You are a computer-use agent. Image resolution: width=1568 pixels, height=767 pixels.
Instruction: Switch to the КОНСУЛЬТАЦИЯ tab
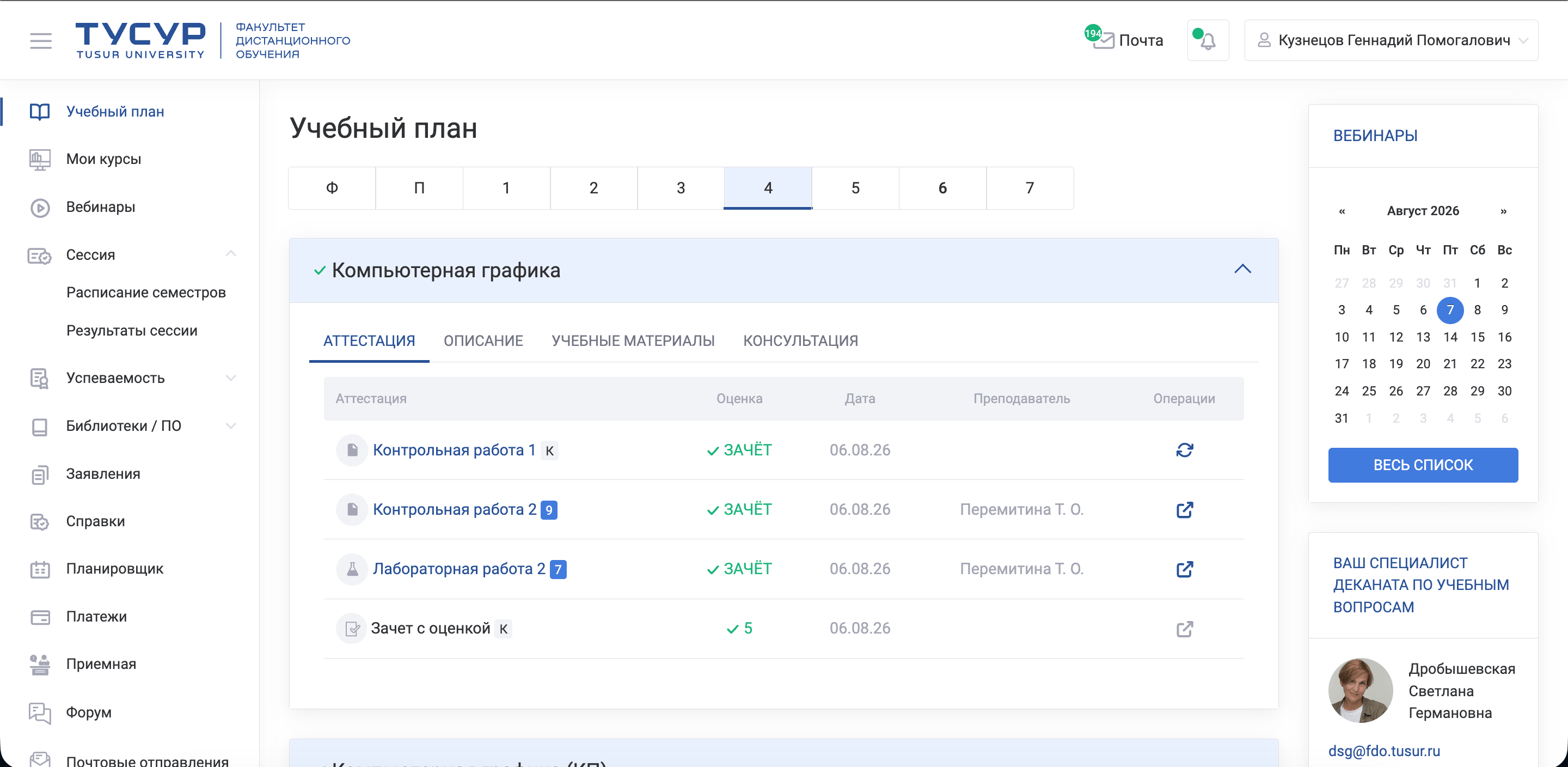tap(800, 341)
